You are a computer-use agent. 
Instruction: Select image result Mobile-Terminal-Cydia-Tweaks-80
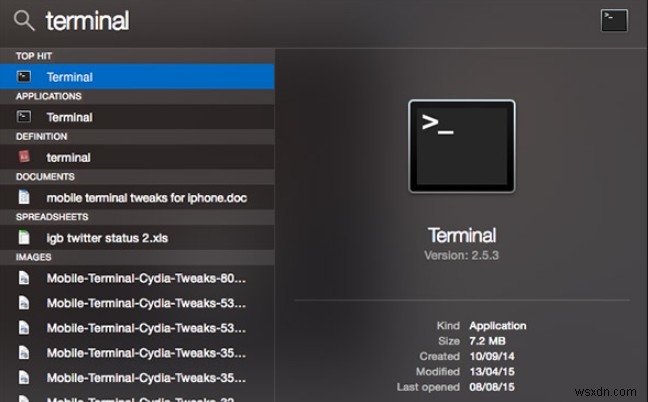click(146, 278)
